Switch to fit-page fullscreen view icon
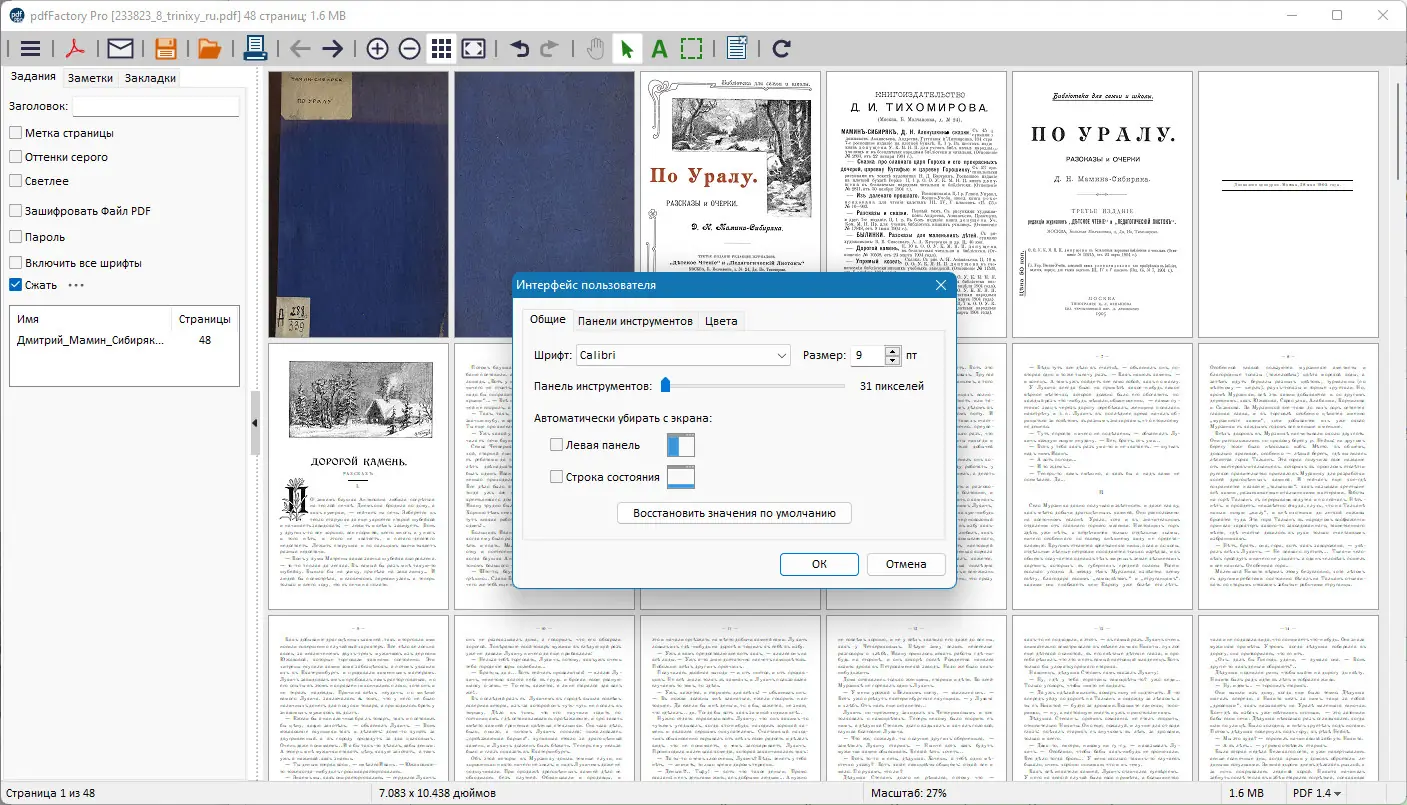The height and width of the screenshot is (805, 1407). click(x=473, y=48)
